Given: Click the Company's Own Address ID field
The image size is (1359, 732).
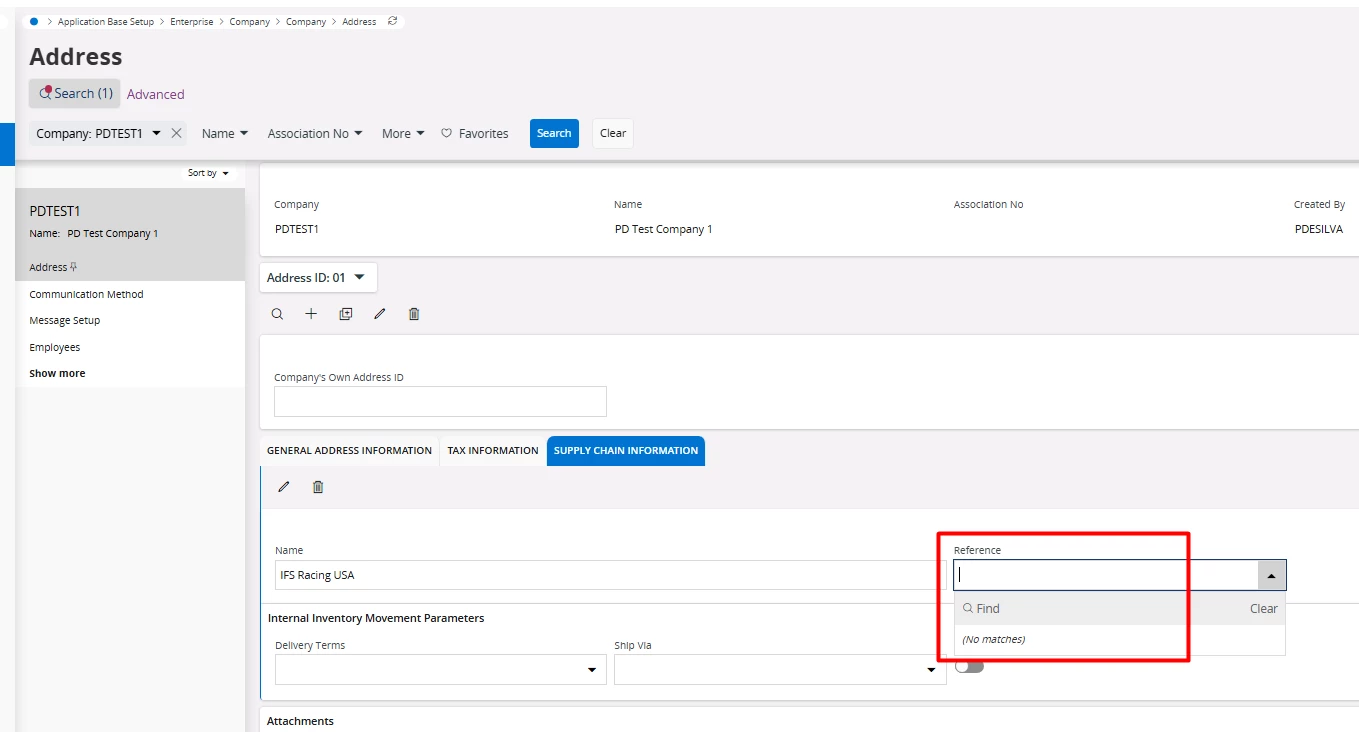Looking at the screenshot, I should tap(440, 401).
